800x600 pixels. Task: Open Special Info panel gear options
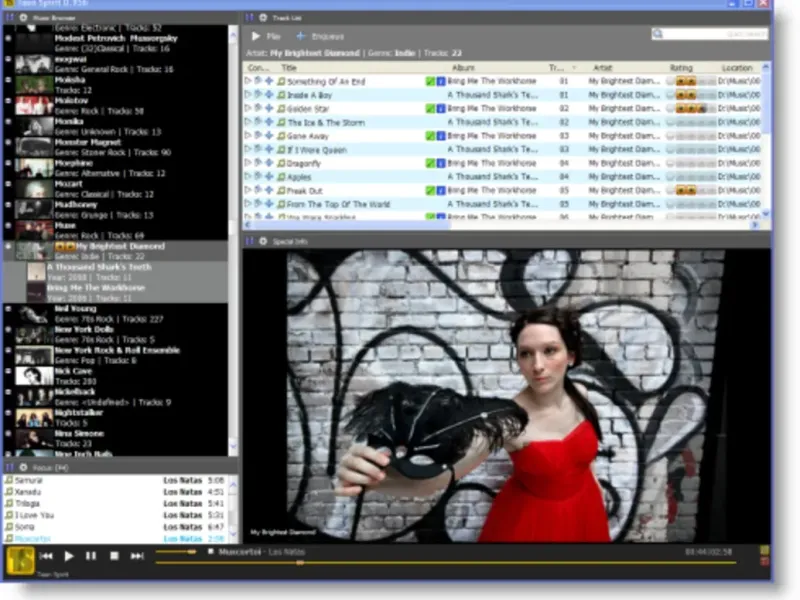(x=263, y=241)
